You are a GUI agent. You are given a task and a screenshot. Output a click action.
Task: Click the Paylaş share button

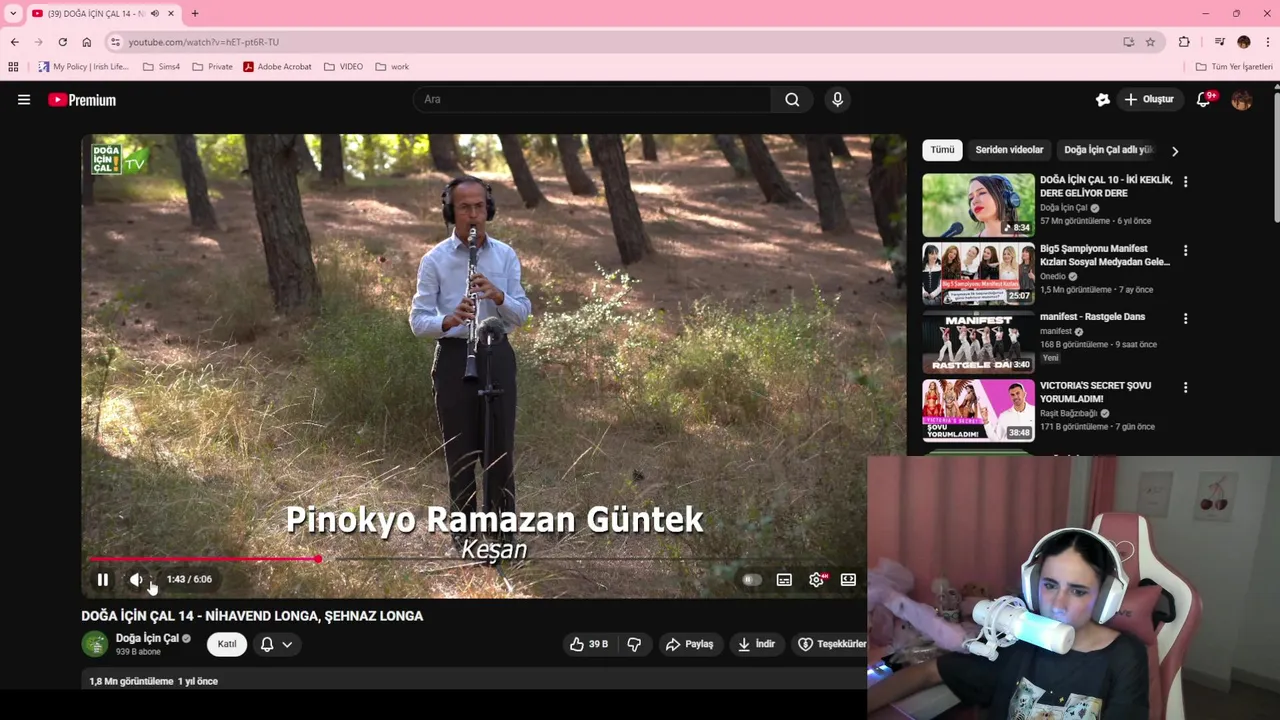[x=690, y=644]
